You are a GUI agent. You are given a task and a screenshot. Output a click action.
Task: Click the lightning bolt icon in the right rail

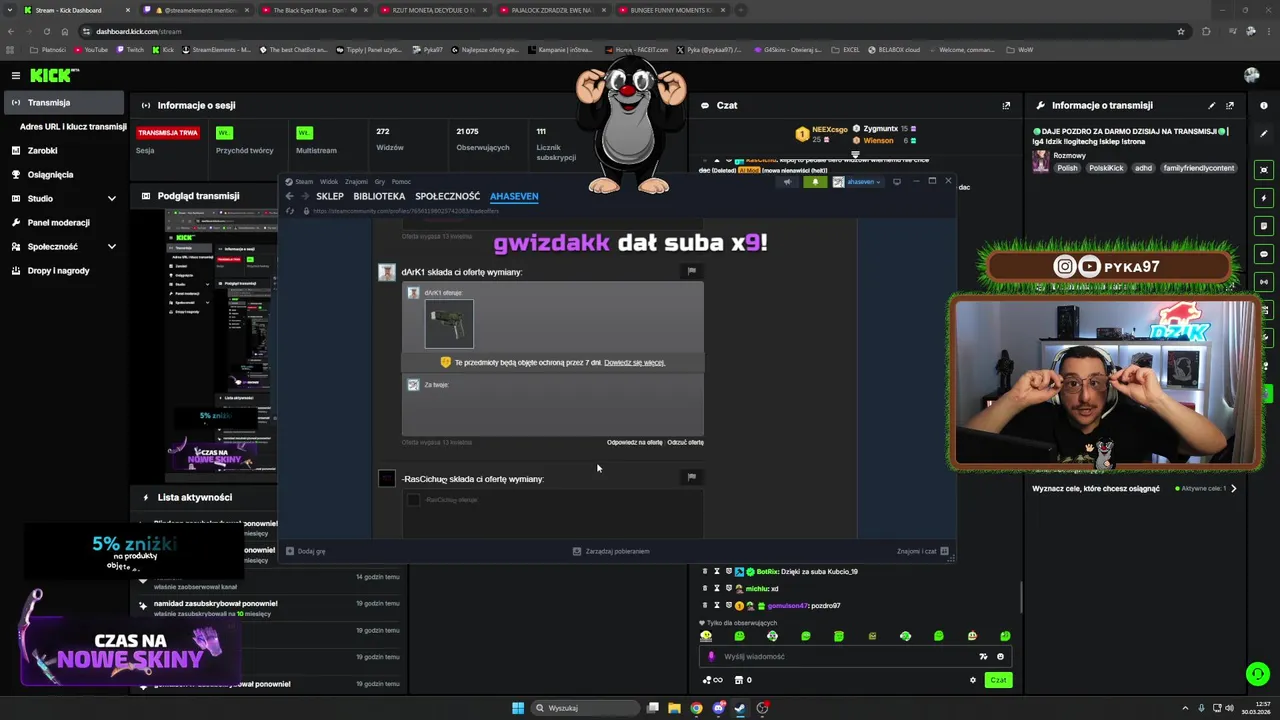[x=1264, y=198]
